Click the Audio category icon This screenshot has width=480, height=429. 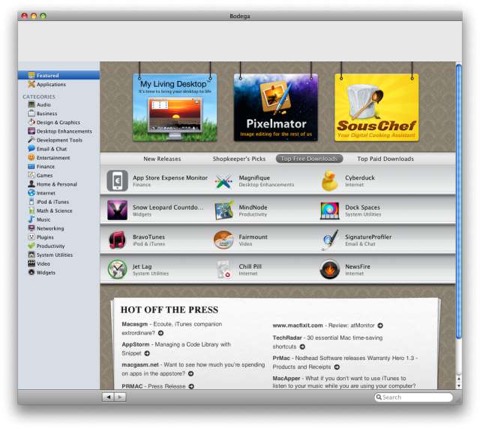pyautogui.click(x=31, y=104)
